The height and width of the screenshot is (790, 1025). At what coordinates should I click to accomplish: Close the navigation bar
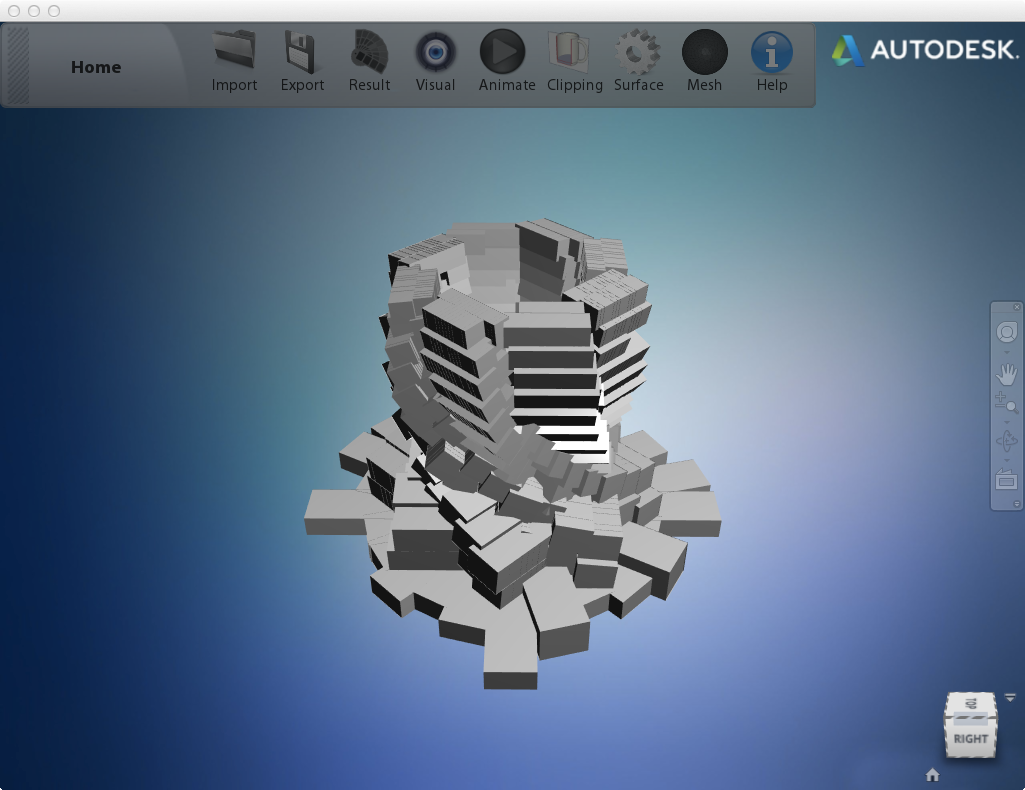(1016, 307)
